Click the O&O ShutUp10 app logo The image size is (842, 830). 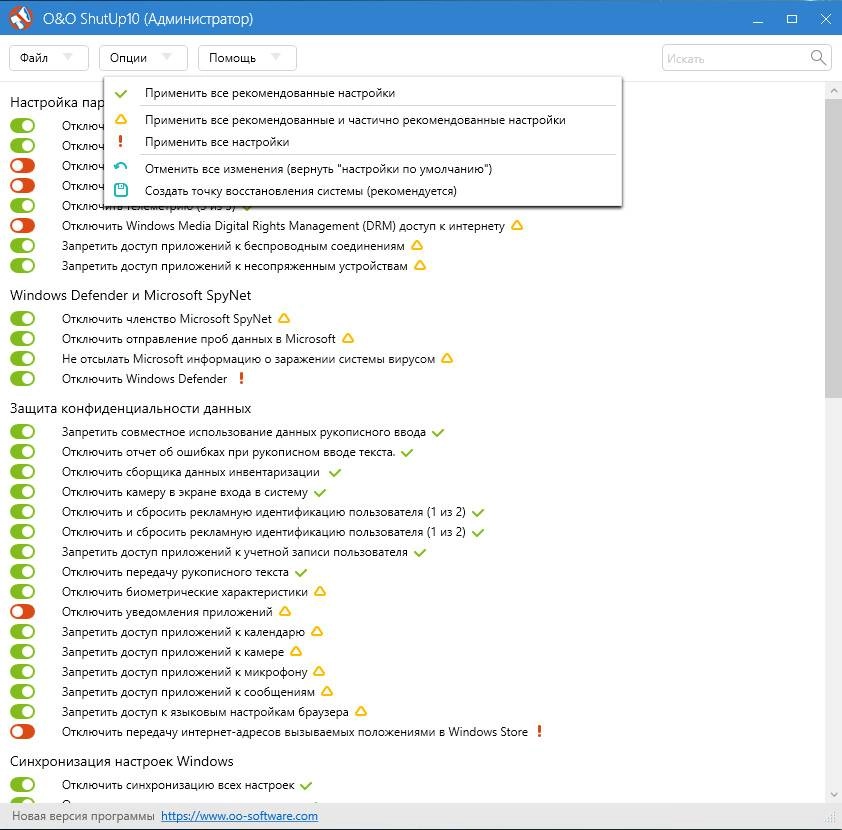coord(20,18)
